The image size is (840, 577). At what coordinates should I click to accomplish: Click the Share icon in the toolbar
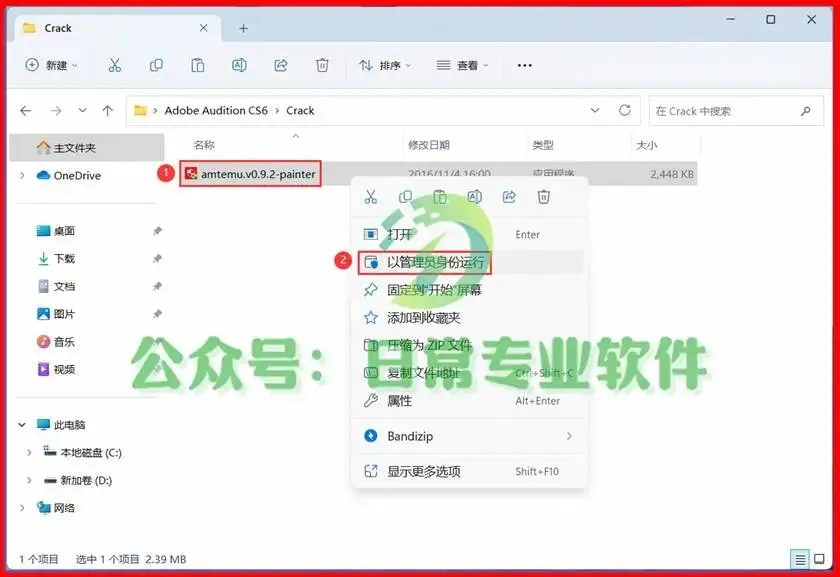point(281,65)
